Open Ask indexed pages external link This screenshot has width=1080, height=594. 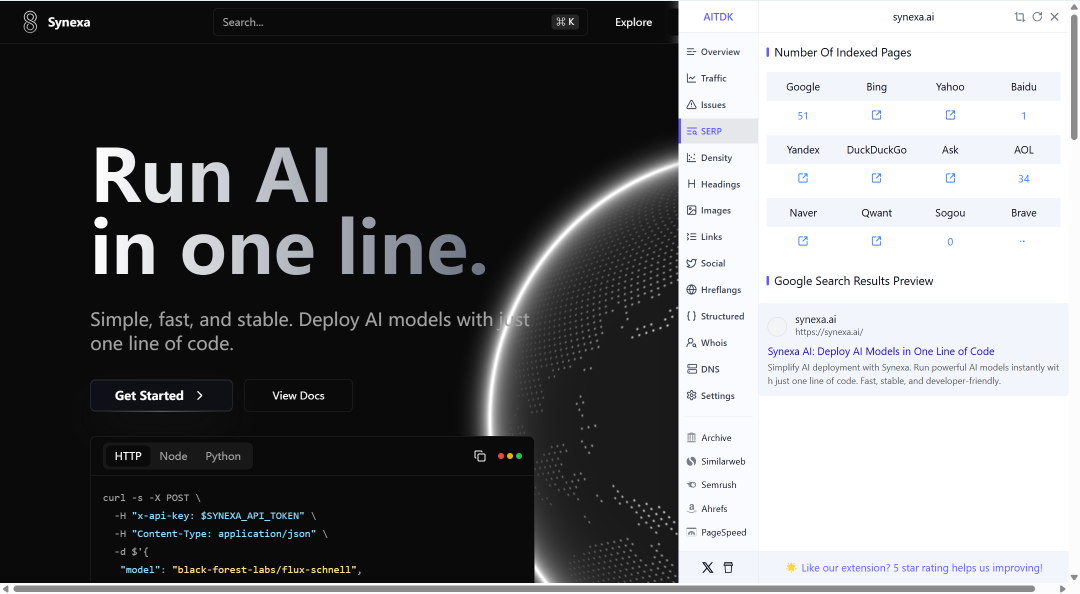950,178
